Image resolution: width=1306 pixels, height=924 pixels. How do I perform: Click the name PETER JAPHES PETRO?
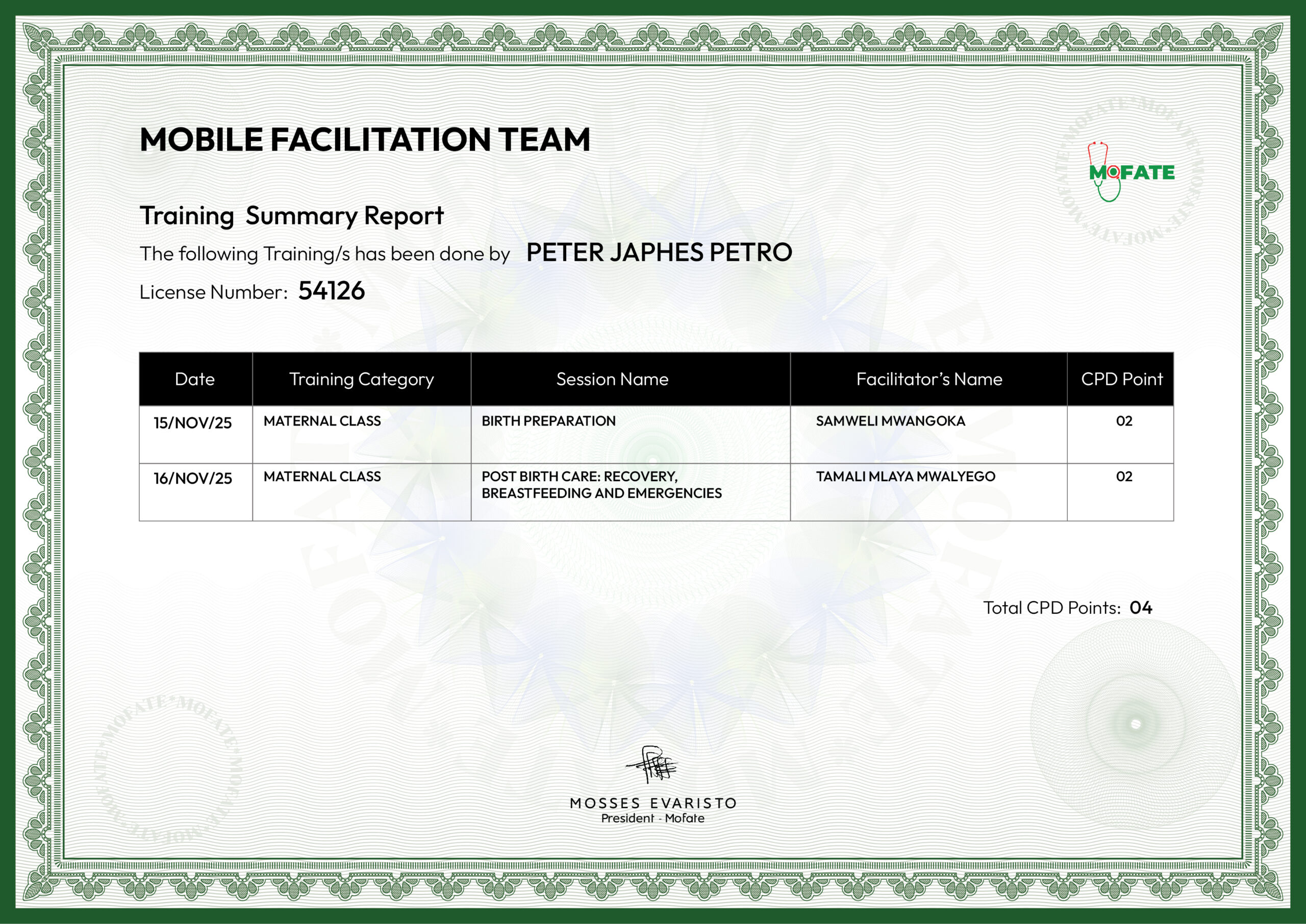(659, 252)
